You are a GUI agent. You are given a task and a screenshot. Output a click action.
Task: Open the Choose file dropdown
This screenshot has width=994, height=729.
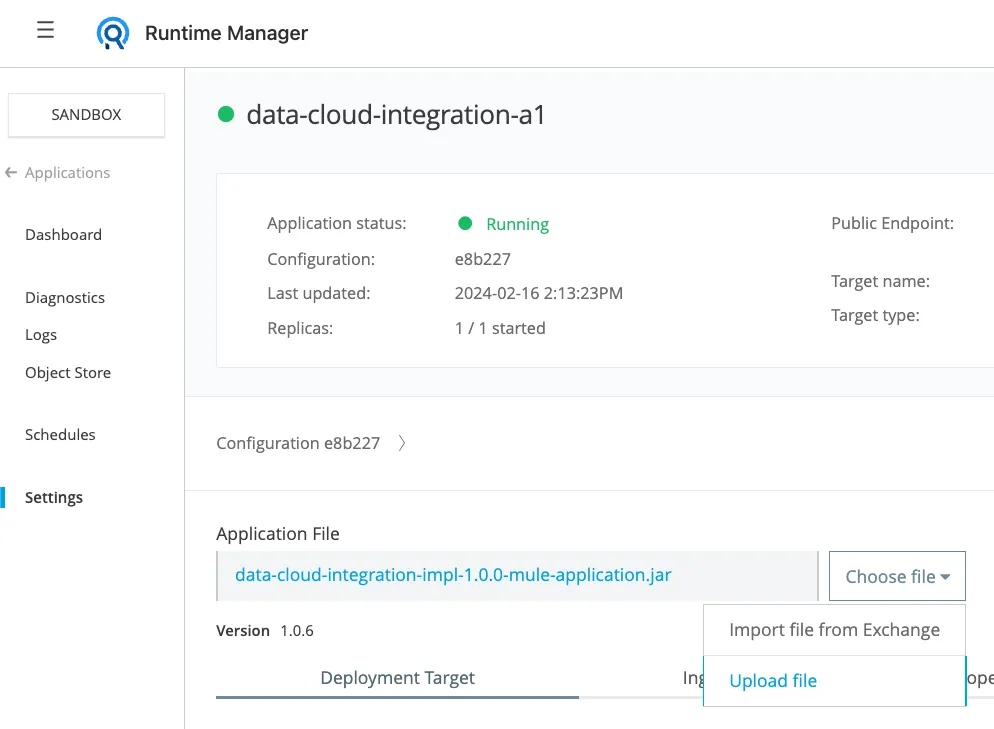click(897, 576)
